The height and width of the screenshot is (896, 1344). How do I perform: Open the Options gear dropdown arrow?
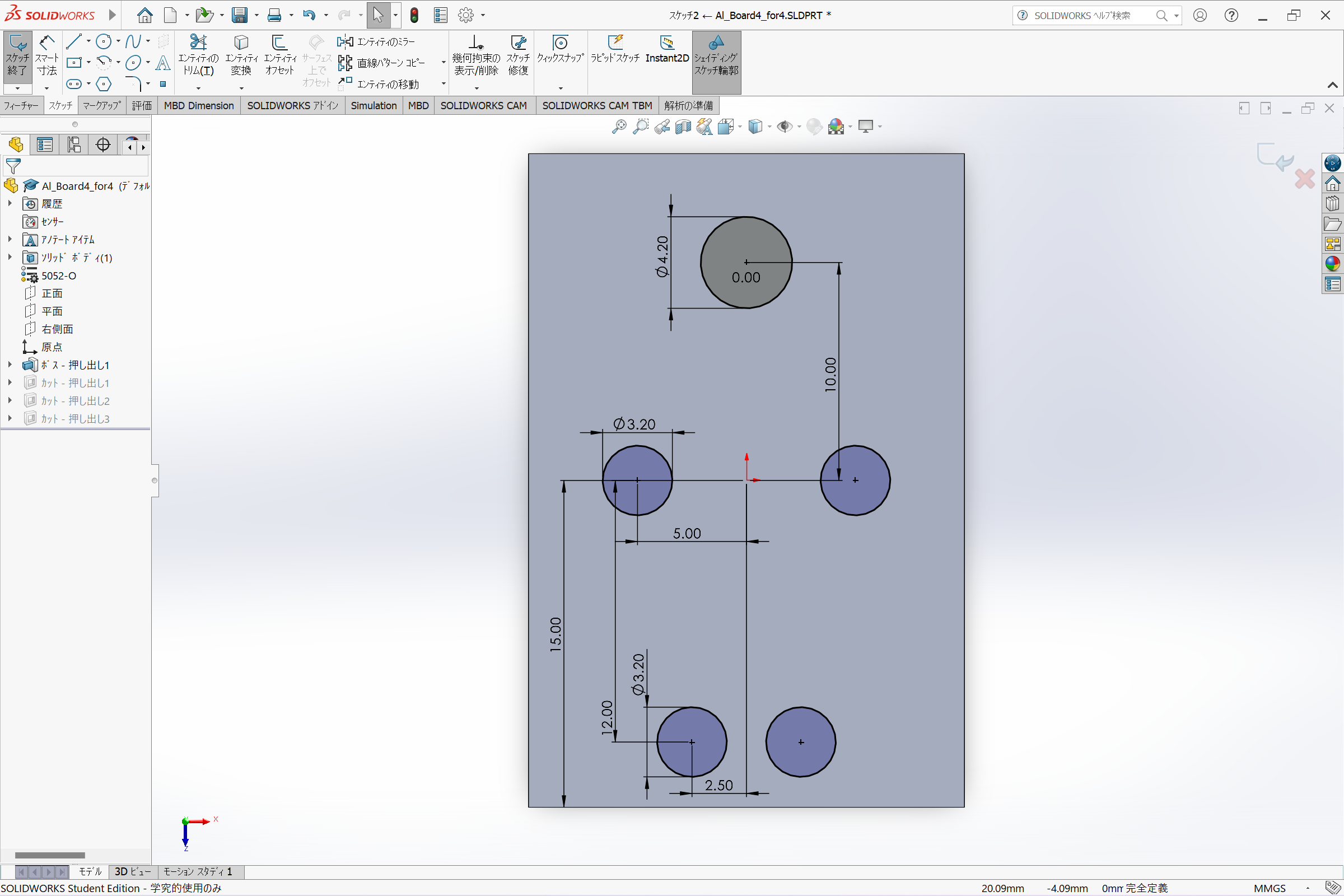[483, 16]
